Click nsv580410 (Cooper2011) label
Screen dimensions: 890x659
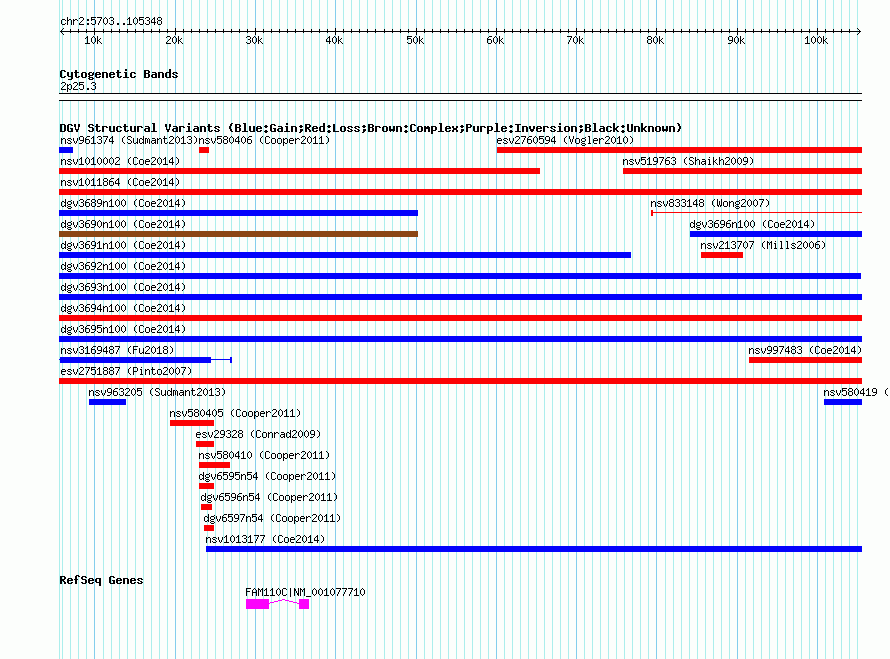[264, 455]
